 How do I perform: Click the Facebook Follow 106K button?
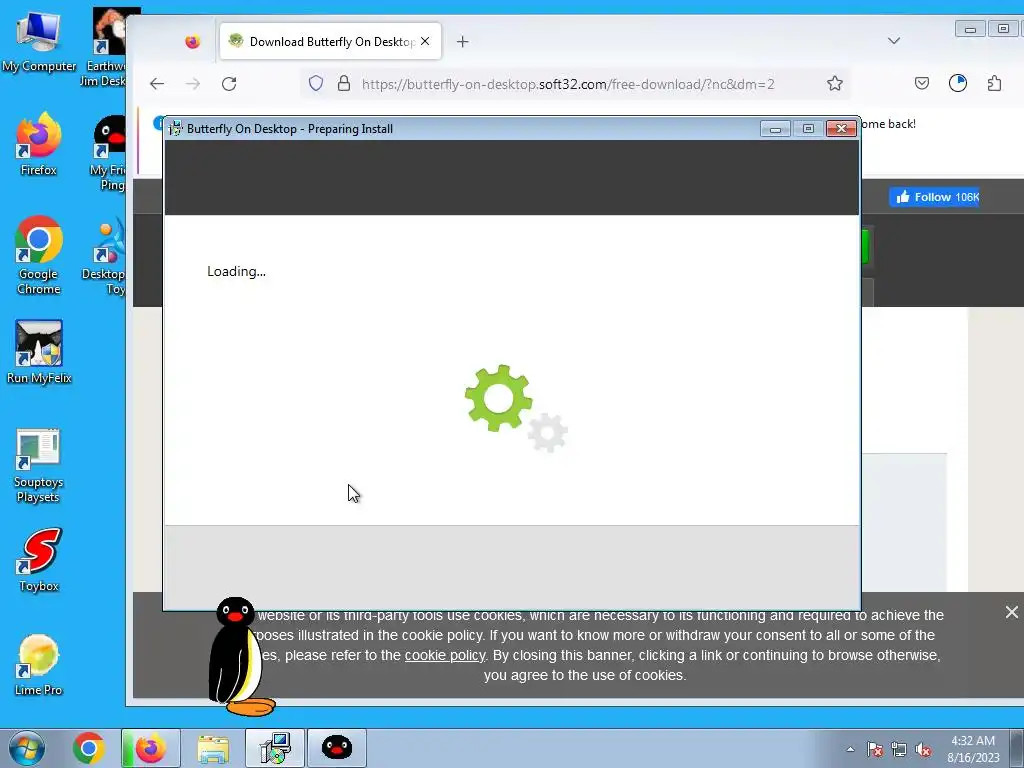934,197
